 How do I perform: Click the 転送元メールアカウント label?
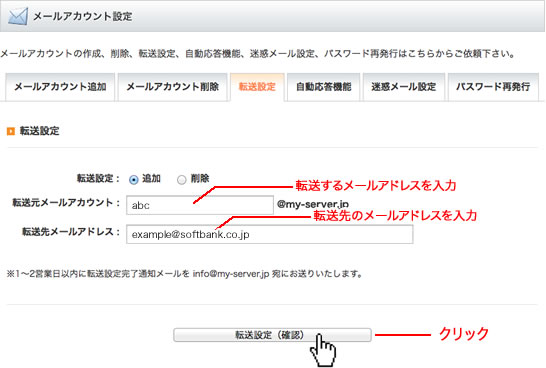(66, 203)
